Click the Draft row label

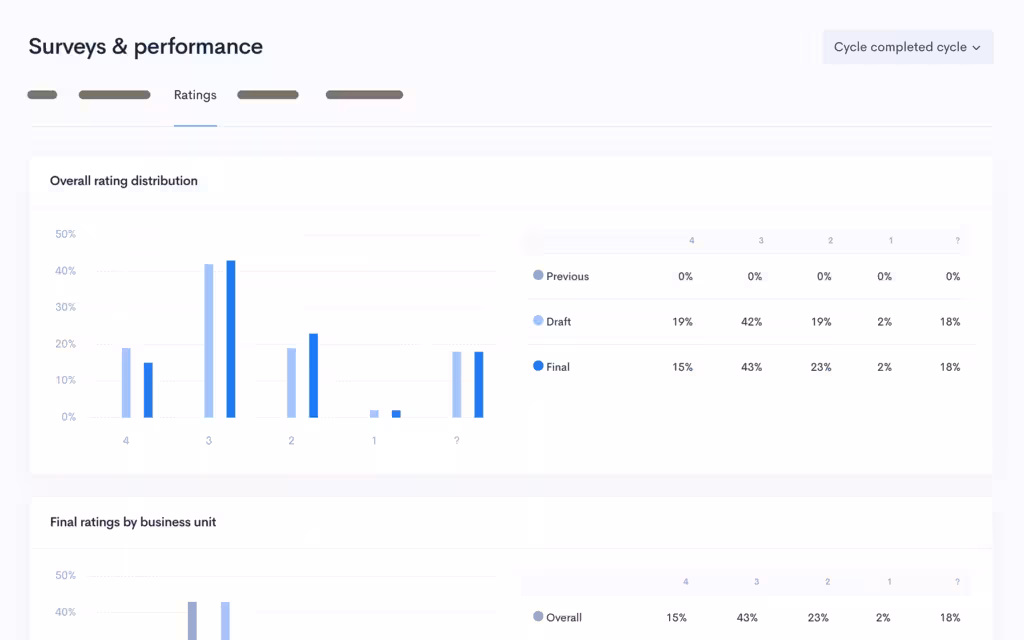(x=558, y=321)
